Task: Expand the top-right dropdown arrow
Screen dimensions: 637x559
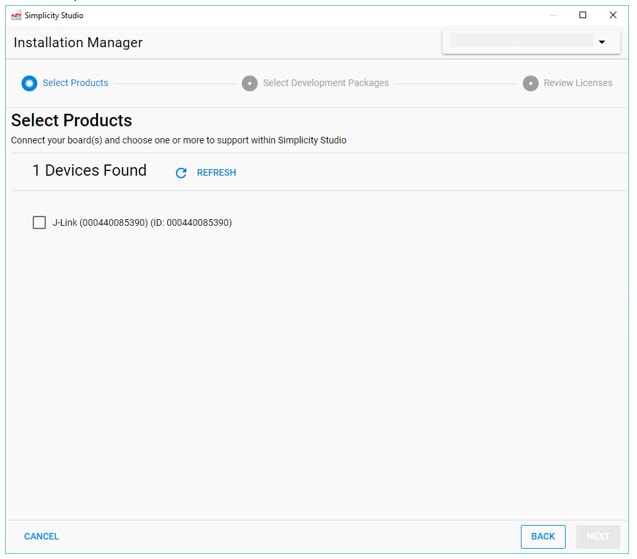Action: (602, 42)
